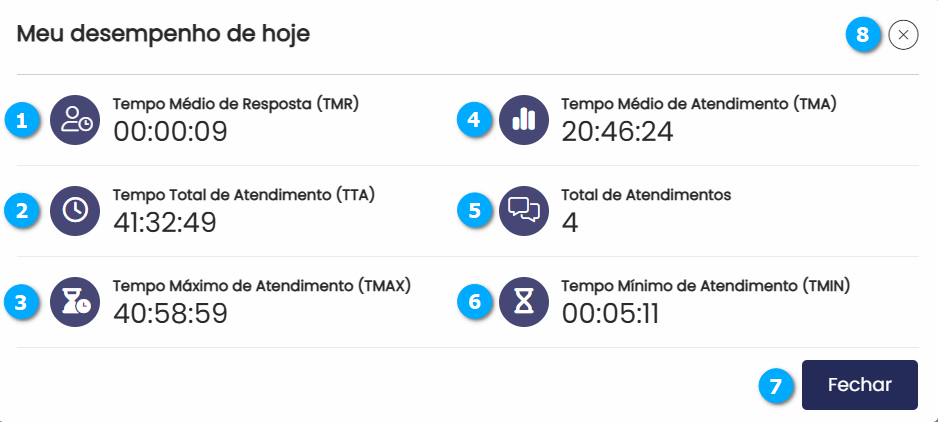
Task: Click the bar chart icon for TMA
Action: (524, 120)
